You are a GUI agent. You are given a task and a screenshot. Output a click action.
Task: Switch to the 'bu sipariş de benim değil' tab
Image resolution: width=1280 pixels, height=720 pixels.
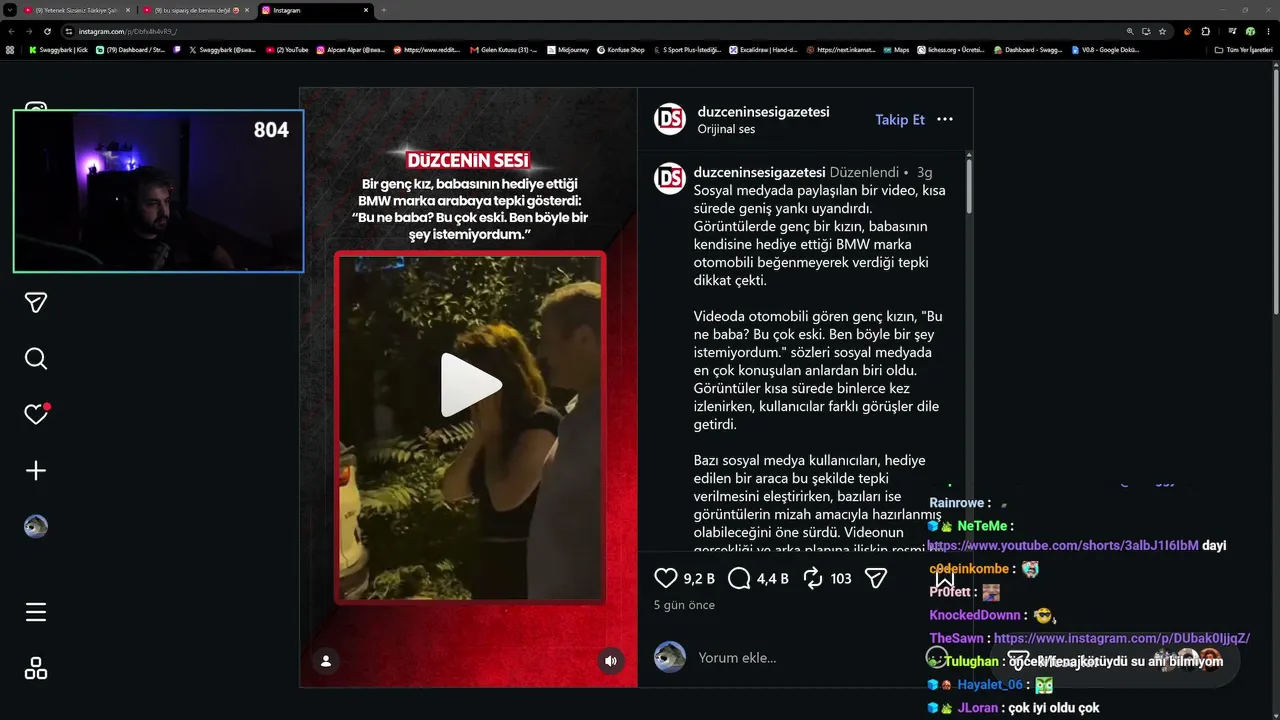pos(196,10)
